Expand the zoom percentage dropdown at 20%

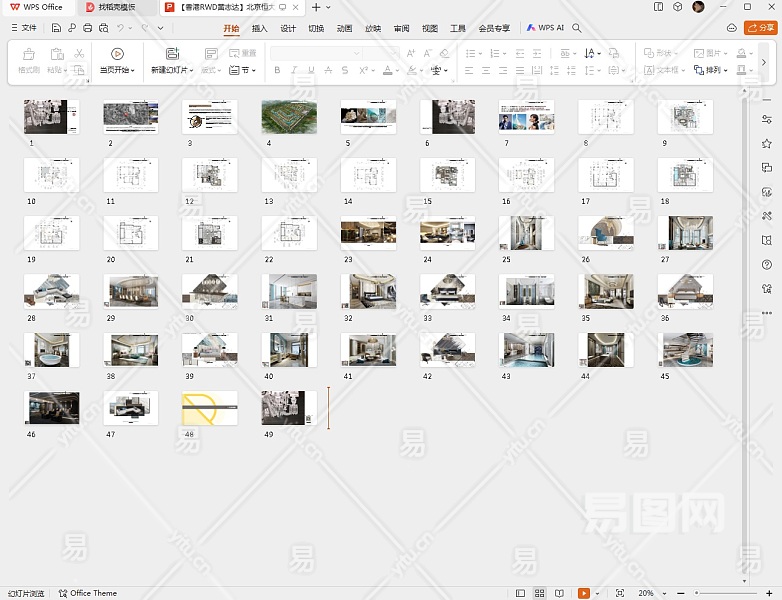(x=663, y=593)
